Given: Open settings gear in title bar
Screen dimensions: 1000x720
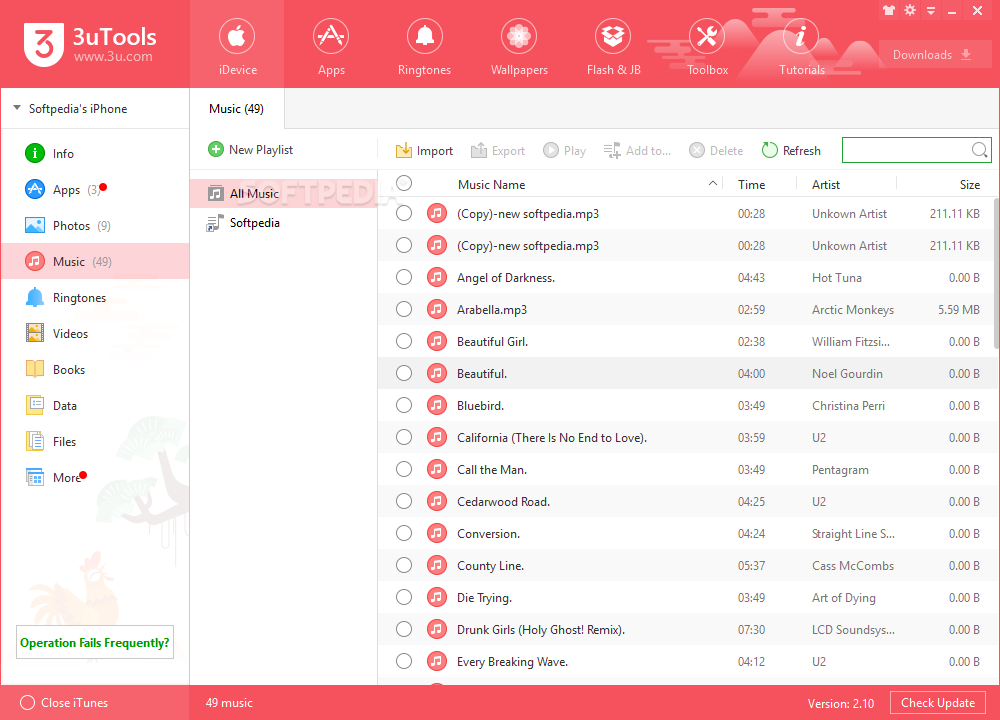Looking at the screenshot, I should 910,10.
